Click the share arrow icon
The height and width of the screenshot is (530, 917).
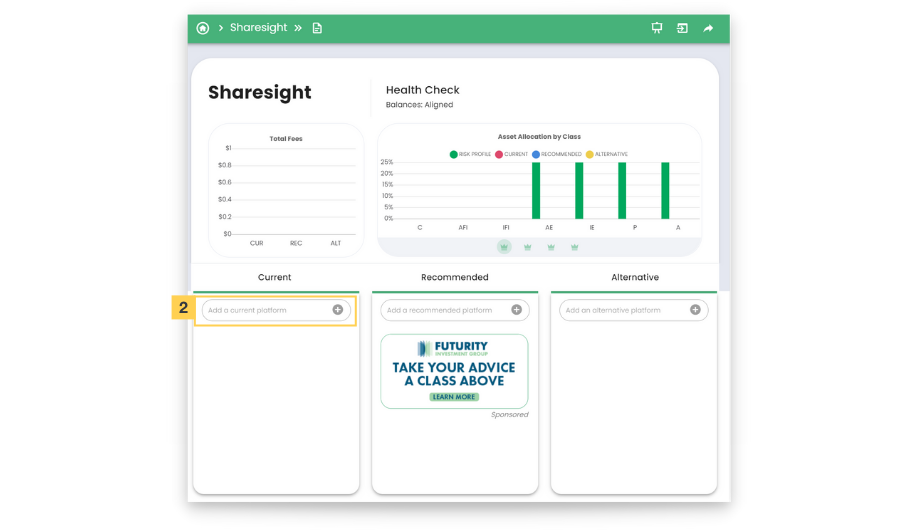click(x=708, y=28)
